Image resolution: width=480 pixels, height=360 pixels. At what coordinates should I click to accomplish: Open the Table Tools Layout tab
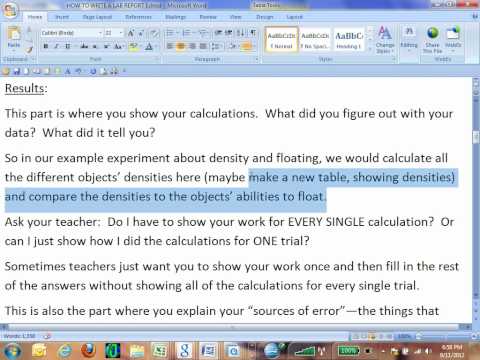point(295,17)
